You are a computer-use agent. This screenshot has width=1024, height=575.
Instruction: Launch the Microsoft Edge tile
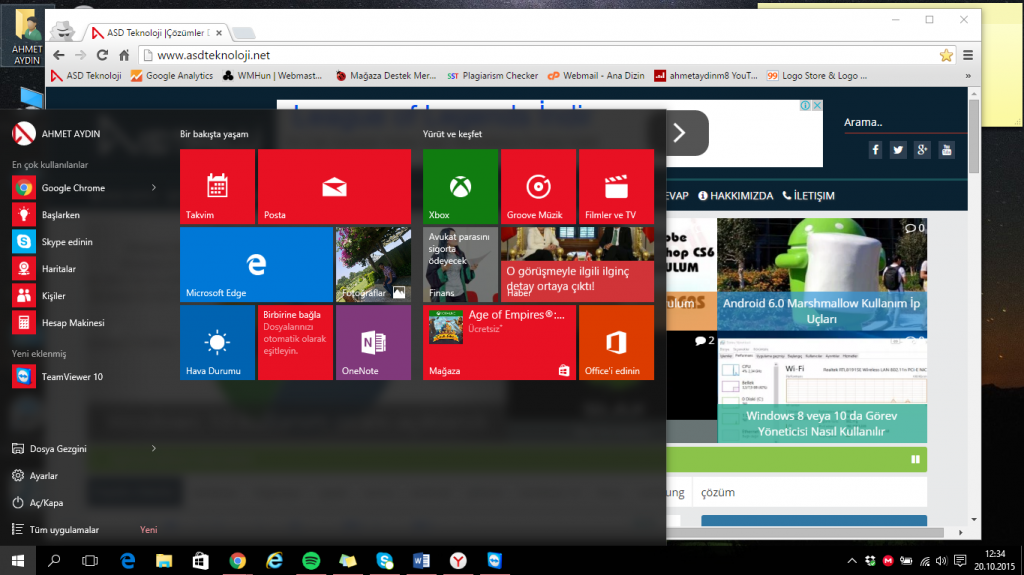(x=257, y=265)
